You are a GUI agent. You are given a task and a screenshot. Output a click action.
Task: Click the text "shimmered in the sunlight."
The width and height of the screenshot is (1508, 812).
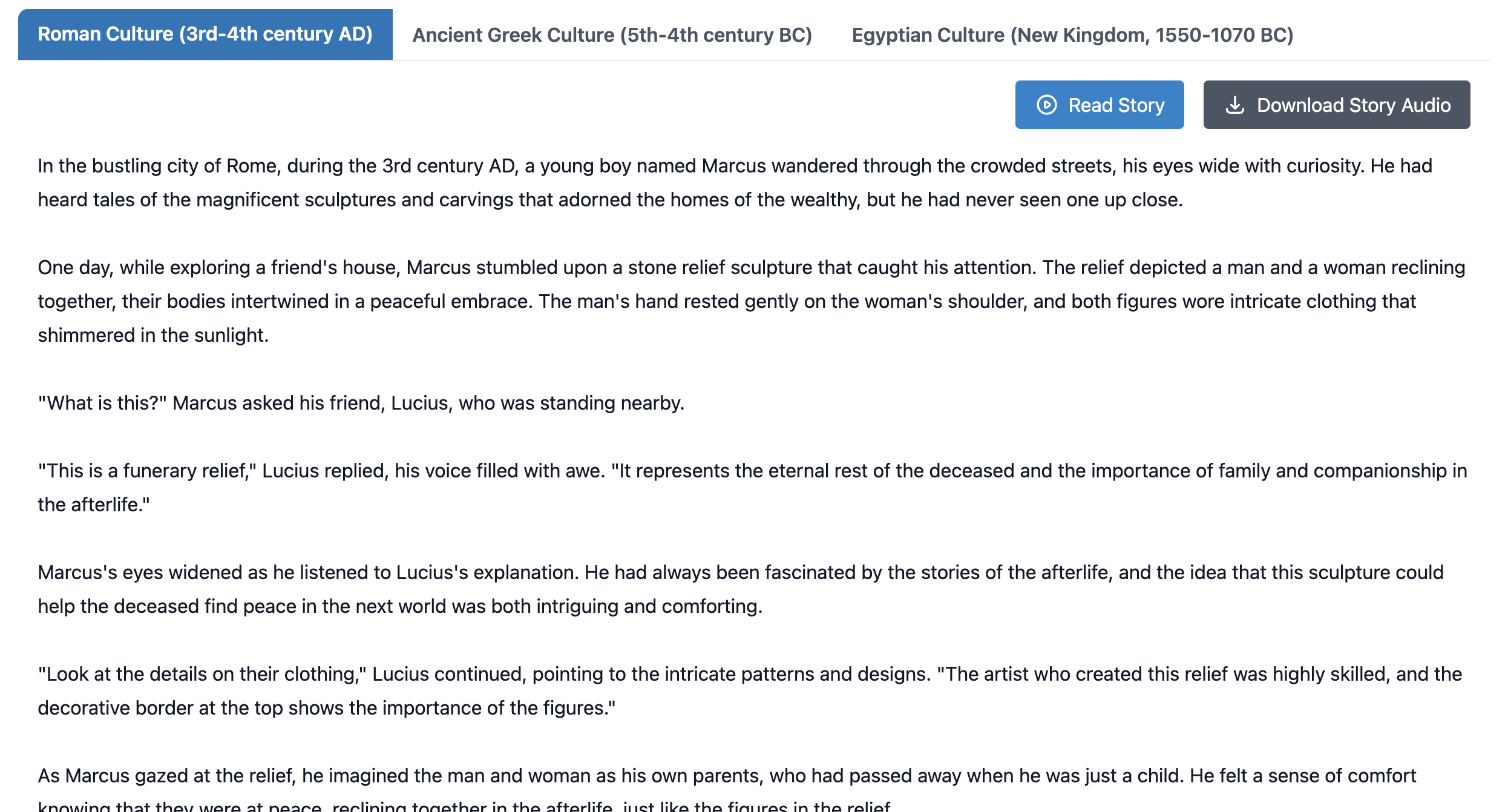tap(153, 335)
